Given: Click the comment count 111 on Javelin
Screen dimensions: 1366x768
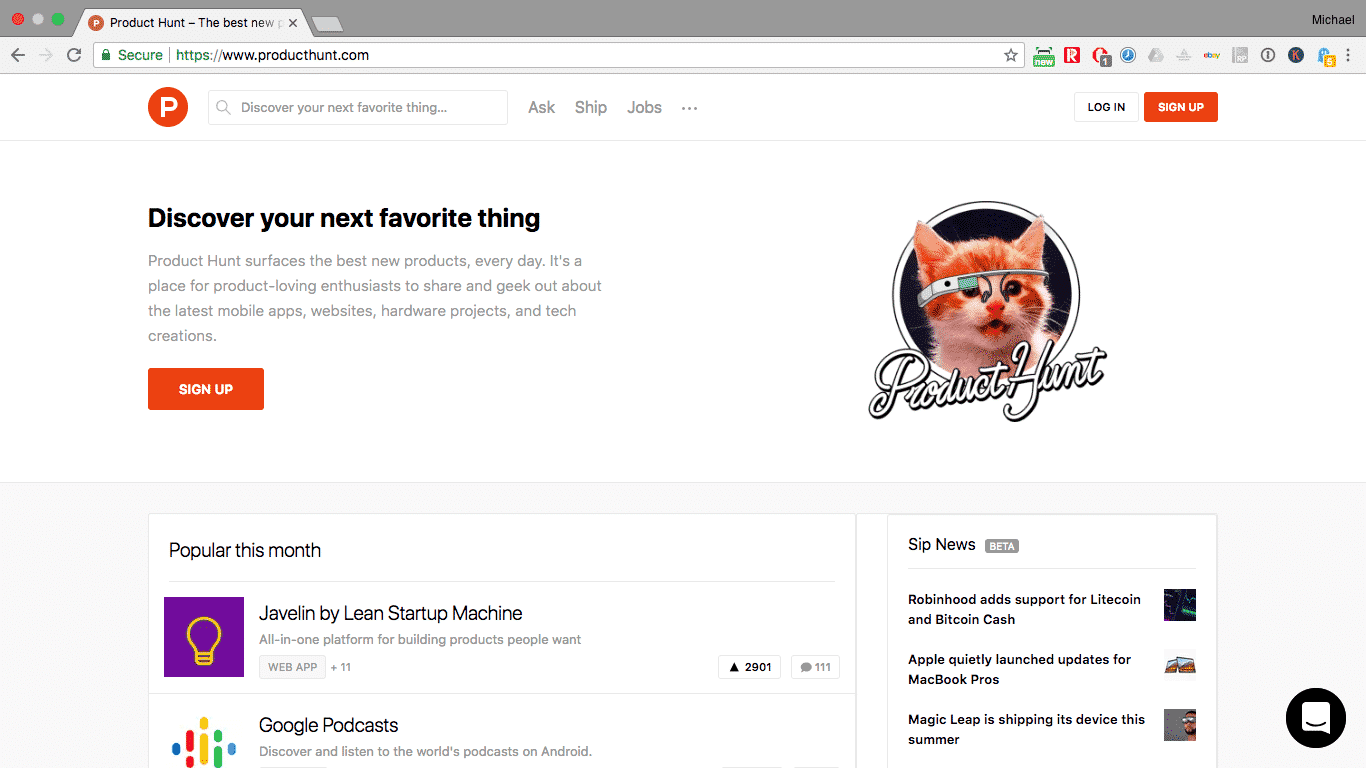Looking at the screenshot, I should (x=815, y=667).
